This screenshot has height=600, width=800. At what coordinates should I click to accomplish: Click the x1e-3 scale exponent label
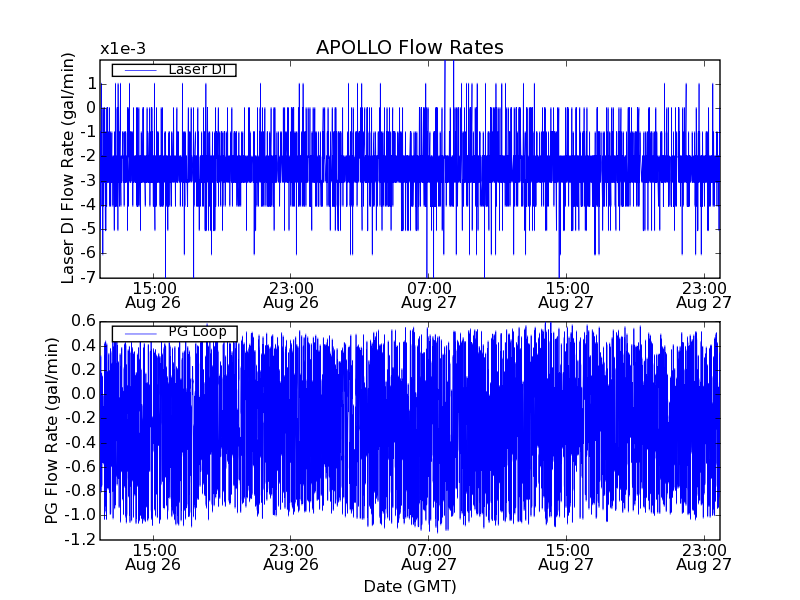pos(123,49)
